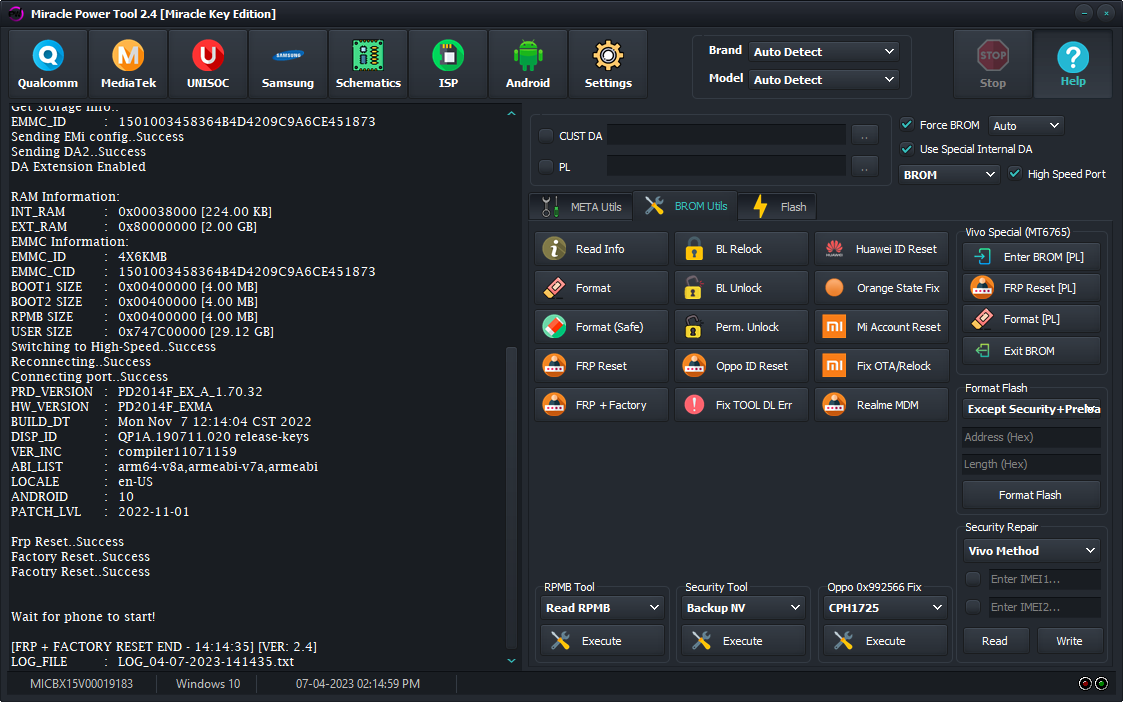Switch to Flash tab

tap(778, 206)
